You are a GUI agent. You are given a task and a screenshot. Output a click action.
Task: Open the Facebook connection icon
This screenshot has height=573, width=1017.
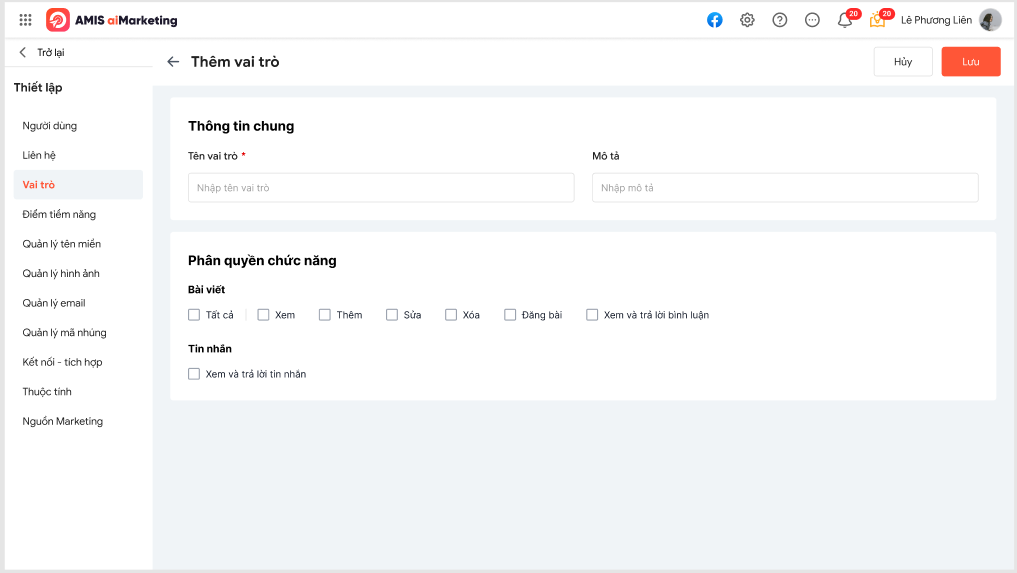click(x=715, y=20)
